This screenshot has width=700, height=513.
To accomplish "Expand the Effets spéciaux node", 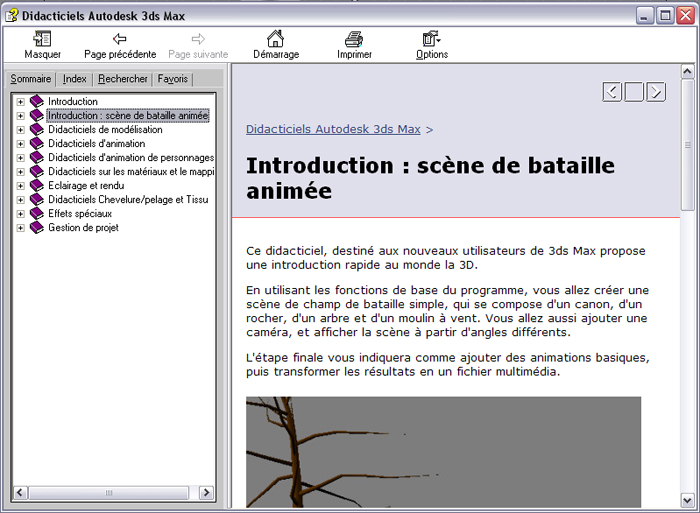I will (x=20, y=214).
